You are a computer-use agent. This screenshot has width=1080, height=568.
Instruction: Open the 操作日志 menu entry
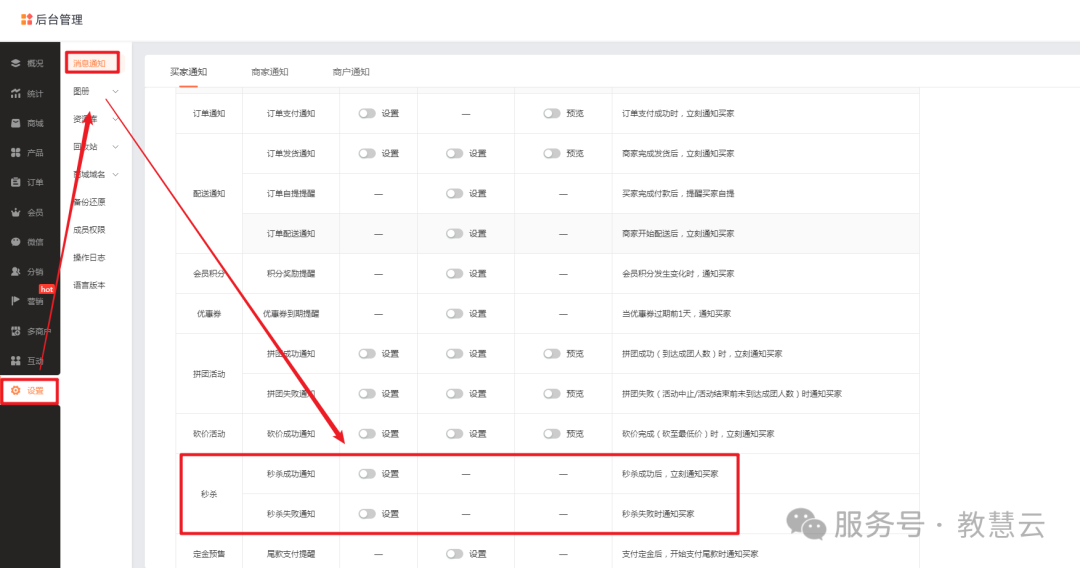89,257
